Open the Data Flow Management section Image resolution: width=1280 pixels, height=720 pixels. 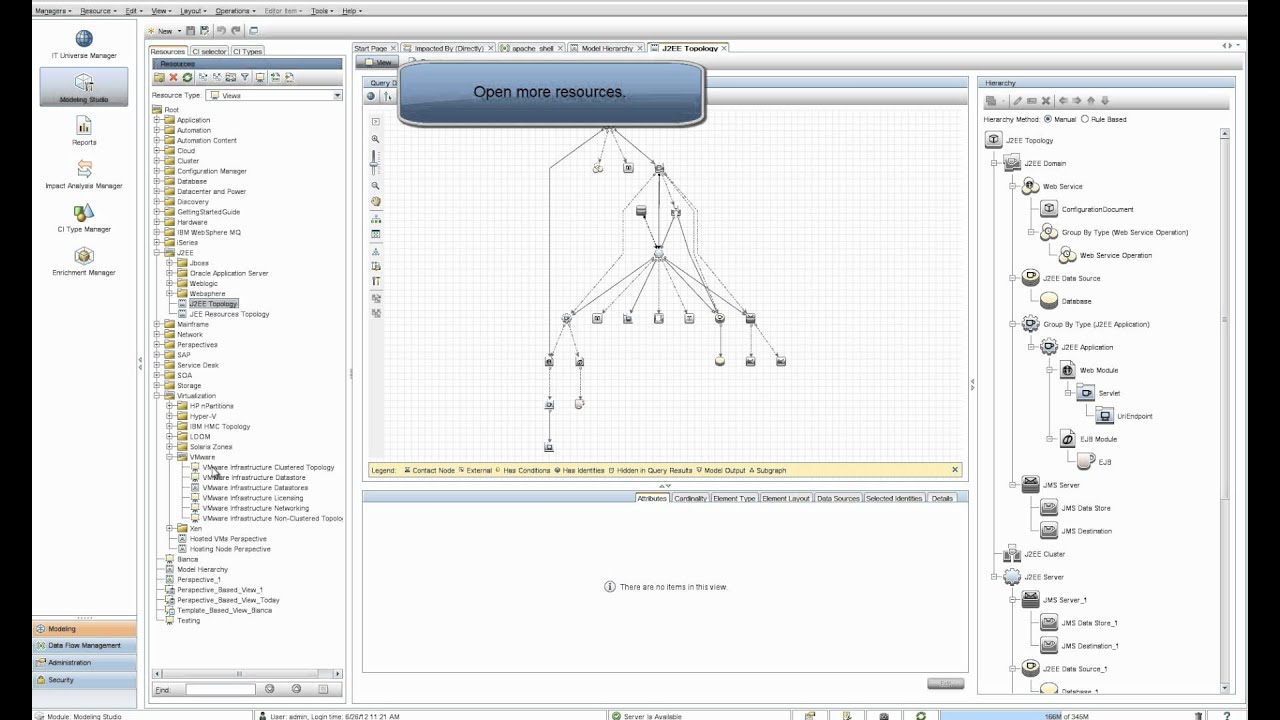84,646
